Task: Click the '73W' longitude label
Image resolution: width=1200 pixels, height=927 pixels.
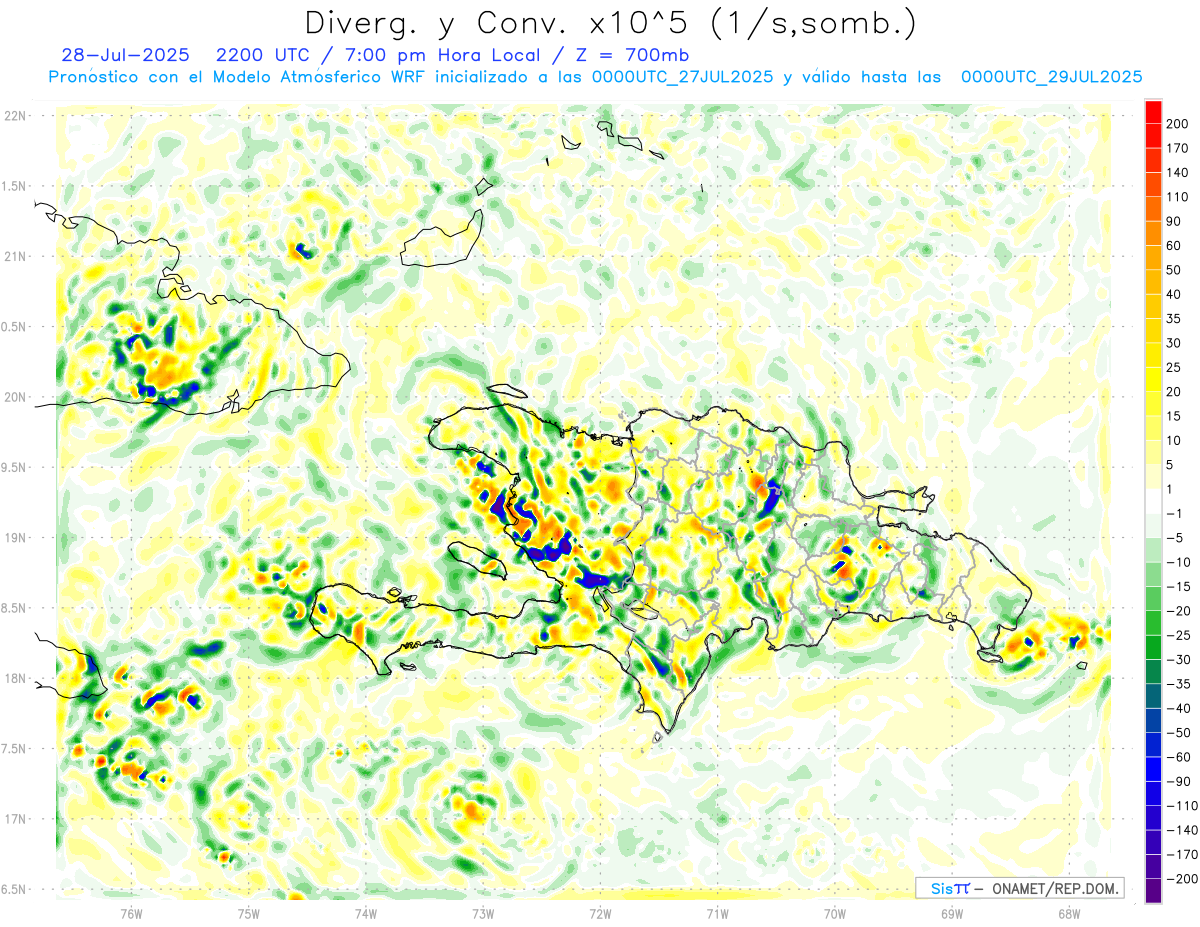Action: point(483,913)
